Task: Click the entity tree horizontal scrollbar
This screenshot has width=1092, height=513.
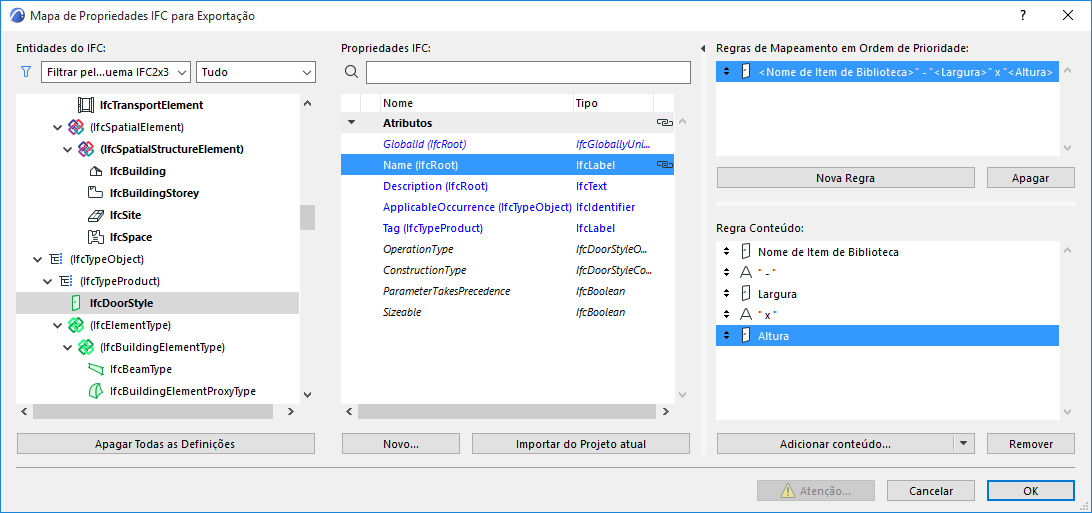Action: (153, 411)
